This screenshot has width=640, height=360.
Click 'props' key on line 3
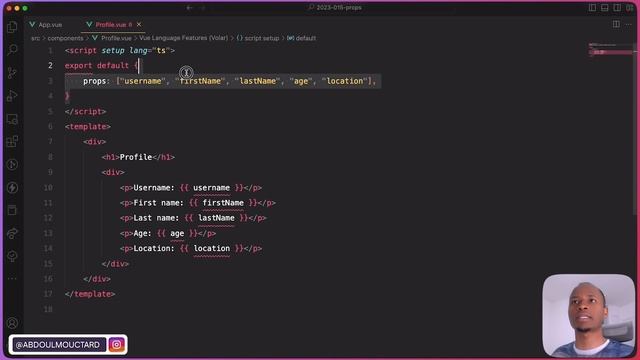[x=95, y=81]
